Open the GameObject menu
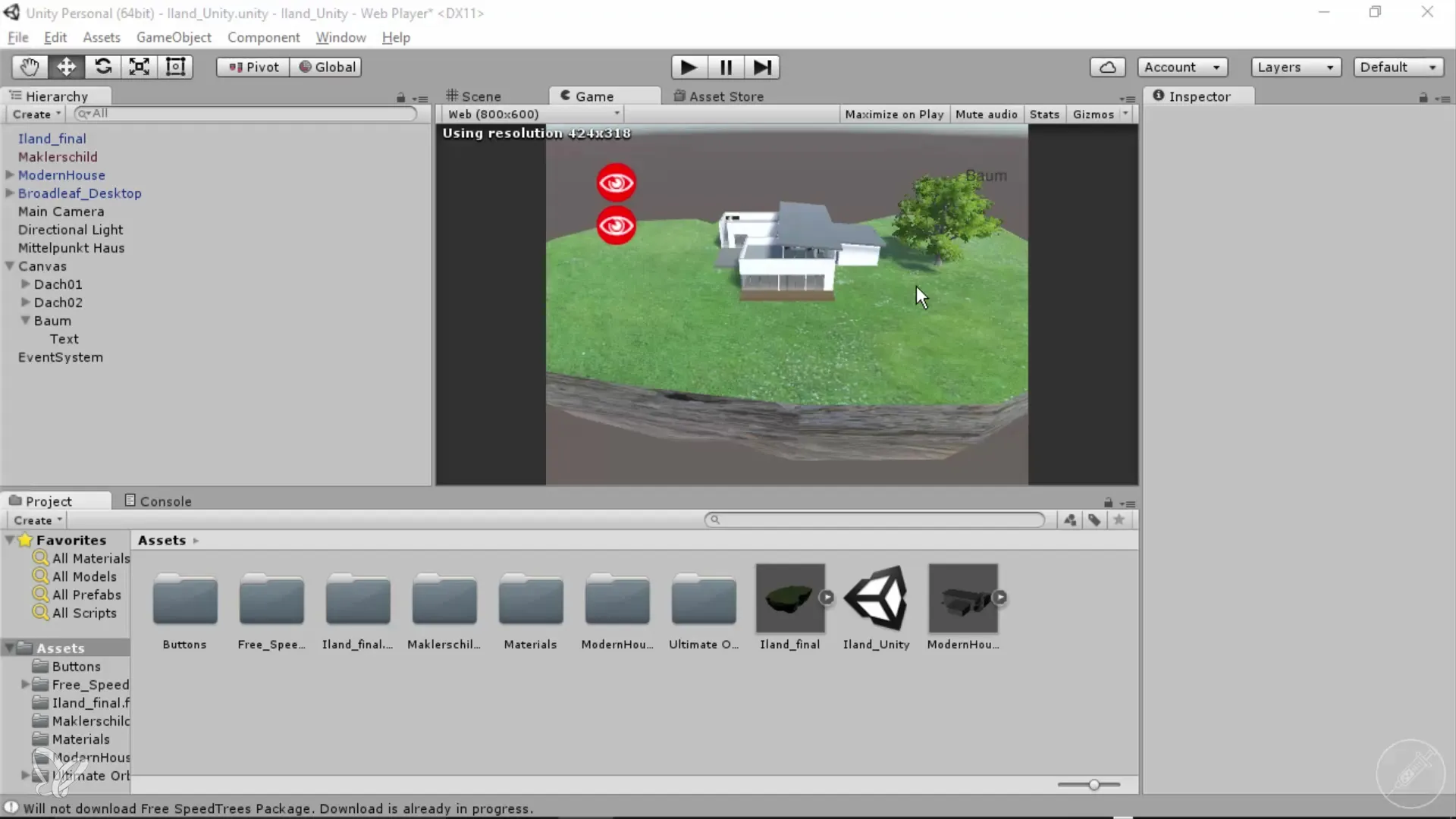This screenshot has height=819, width=1456. tap(174, 37)
